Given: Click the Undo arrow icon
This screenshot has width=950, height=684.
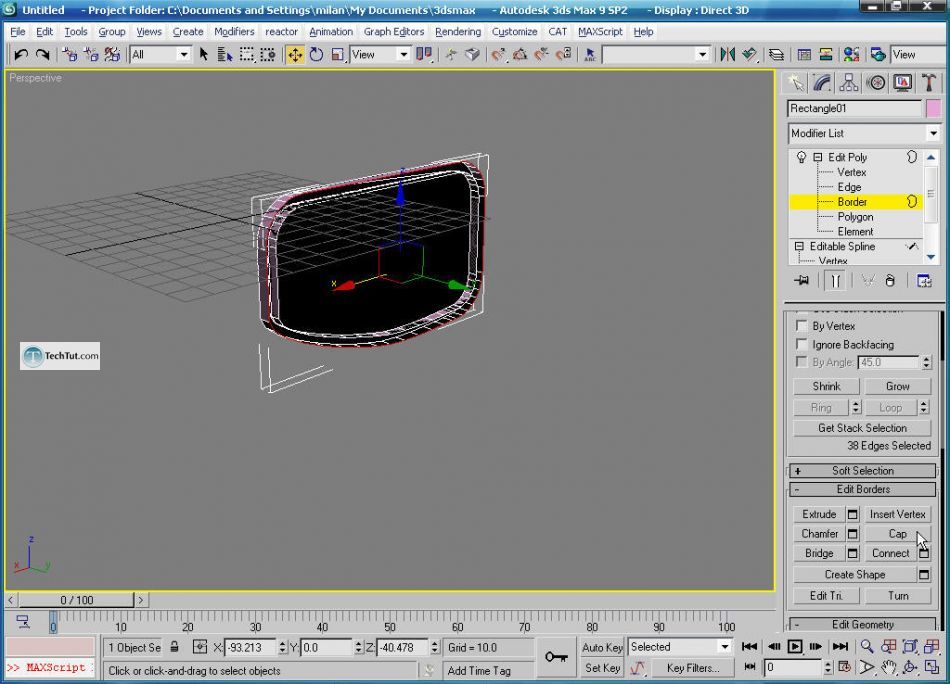Looking at the screenshot, I should (21, 55).
